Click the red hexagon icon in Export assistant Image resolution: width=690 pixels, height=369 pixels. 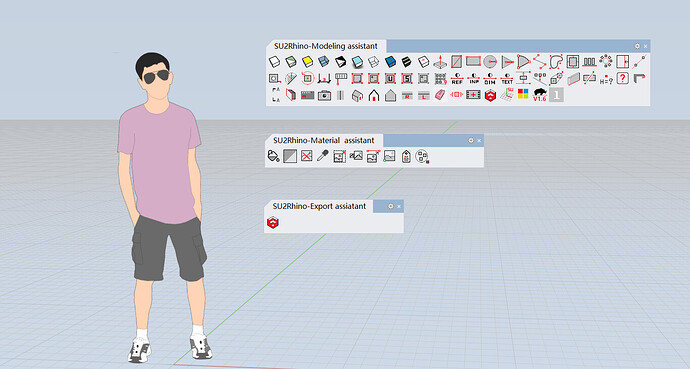(273, 223)
